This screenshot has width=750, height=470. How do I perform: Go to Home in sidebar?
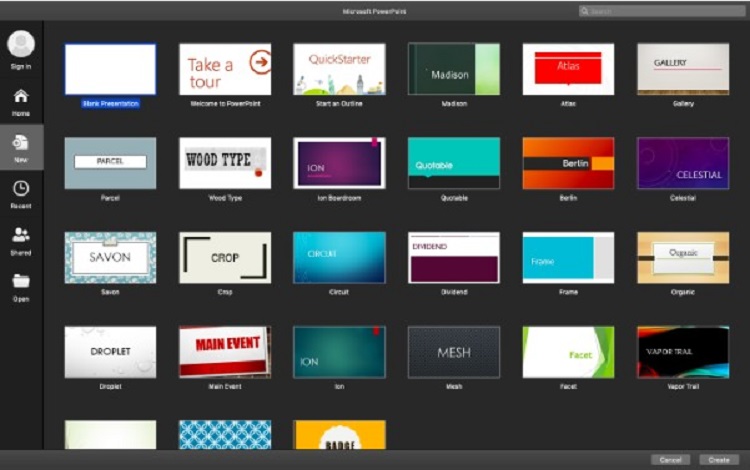(21, 102)
